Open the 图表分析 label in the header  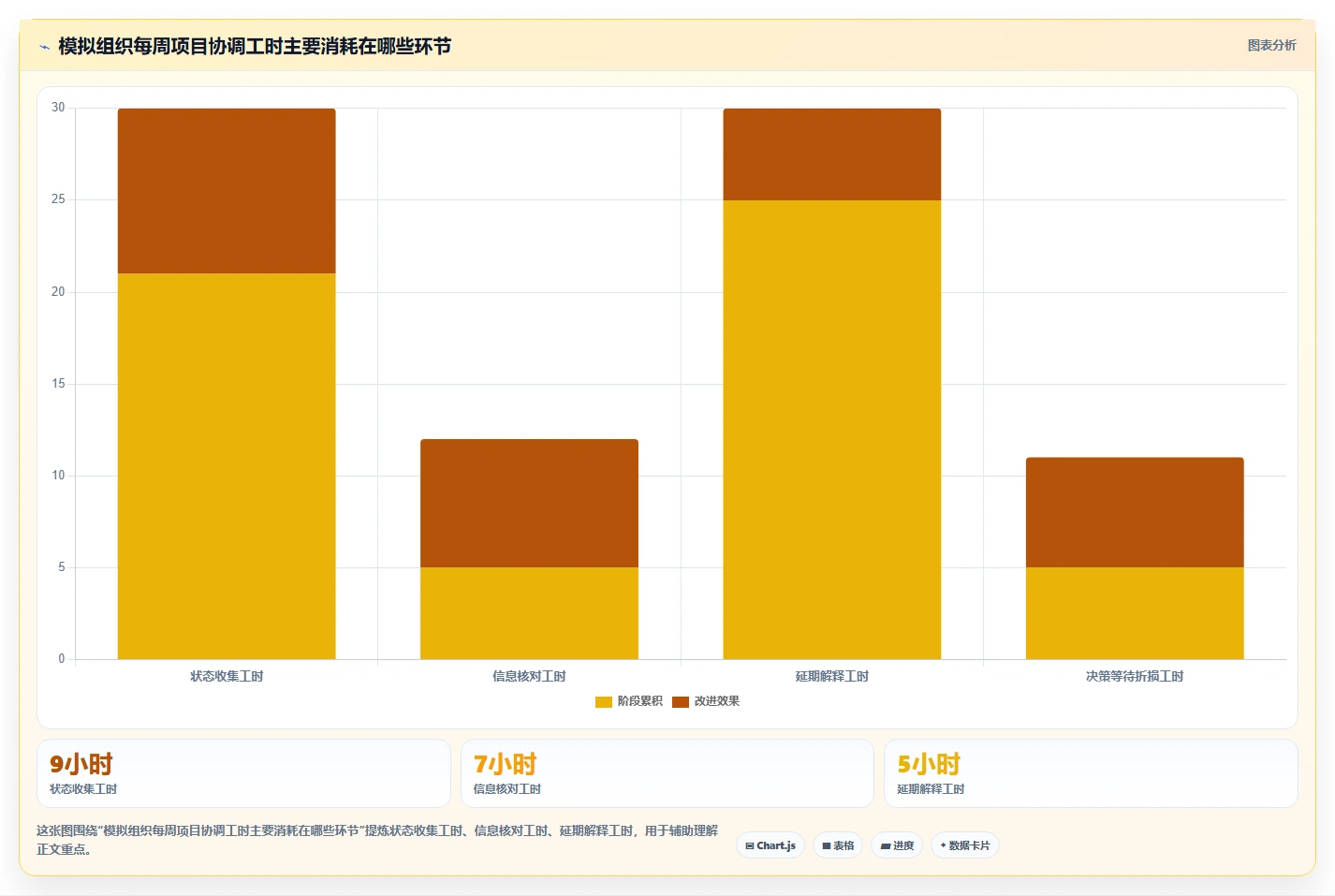pos(1271,45)
